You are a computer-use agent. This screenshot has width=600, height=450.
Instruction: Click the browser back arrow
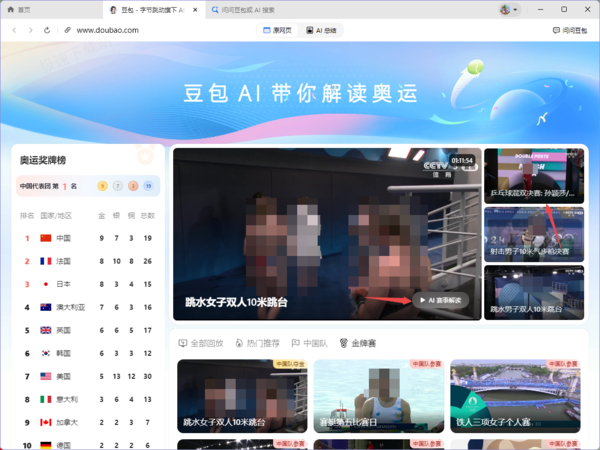15,30
